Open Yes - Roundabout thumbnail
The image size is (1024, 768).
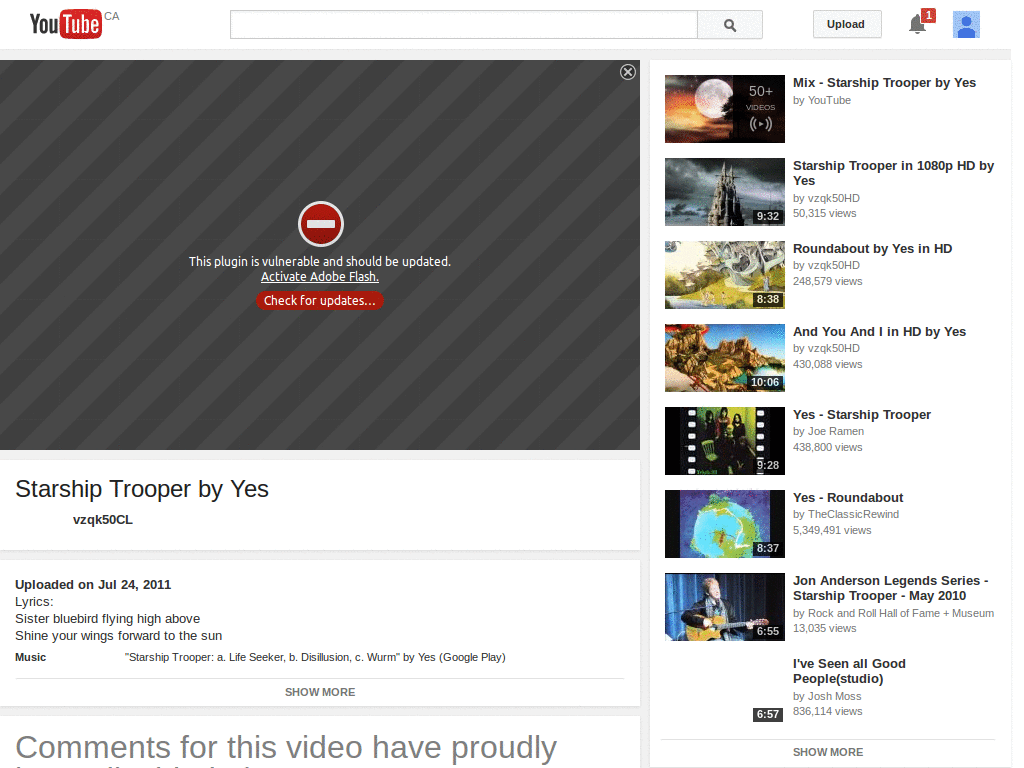click(725, 524)
